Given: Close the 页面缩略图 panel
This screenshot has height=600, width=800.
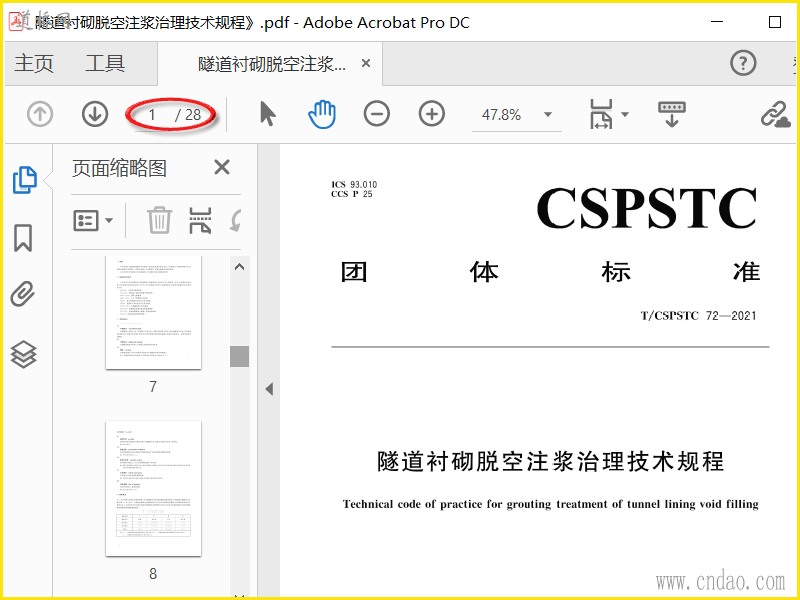Looking at the screenshot, I should (222, 167).
